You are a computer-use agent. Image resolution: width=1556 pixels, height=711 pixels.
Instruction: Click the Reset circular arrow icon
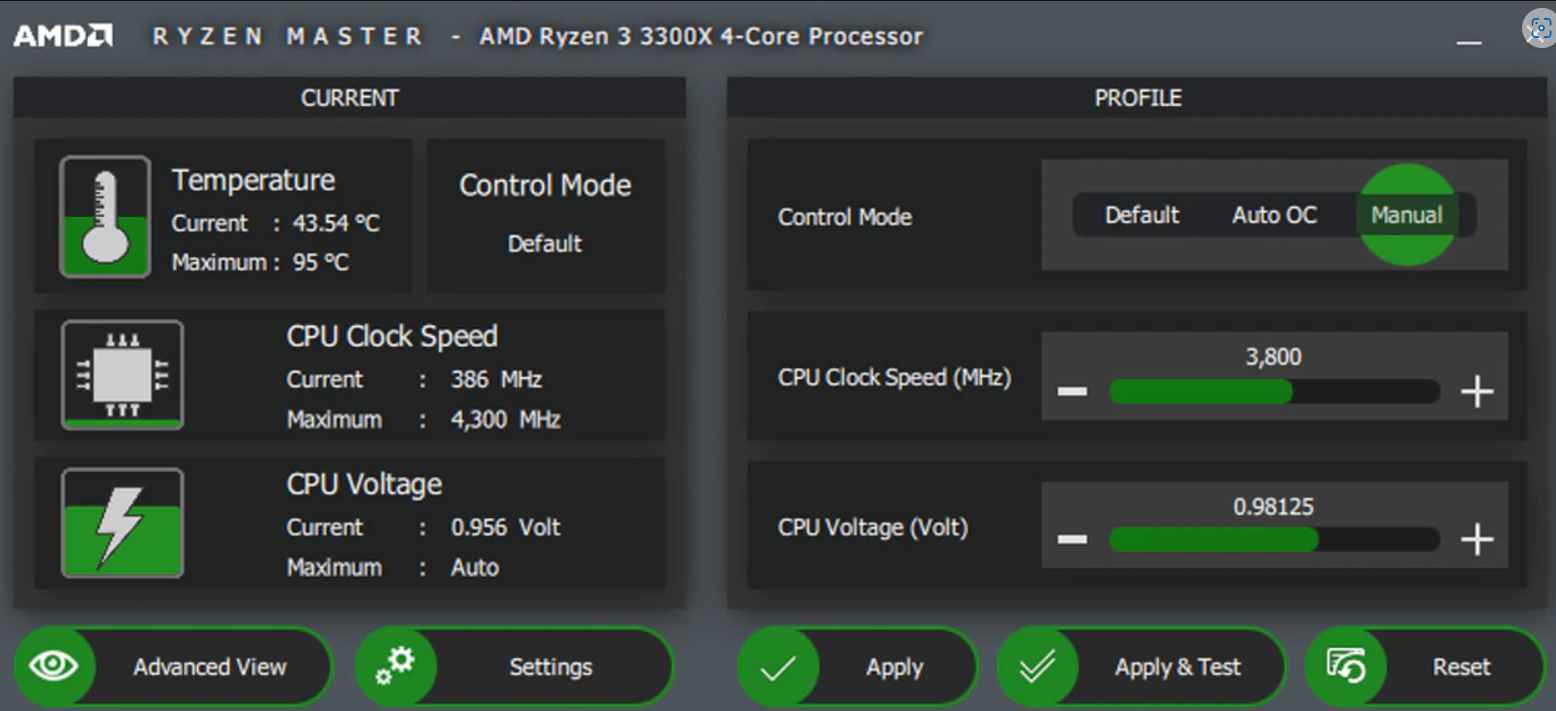coord(1346,667)
